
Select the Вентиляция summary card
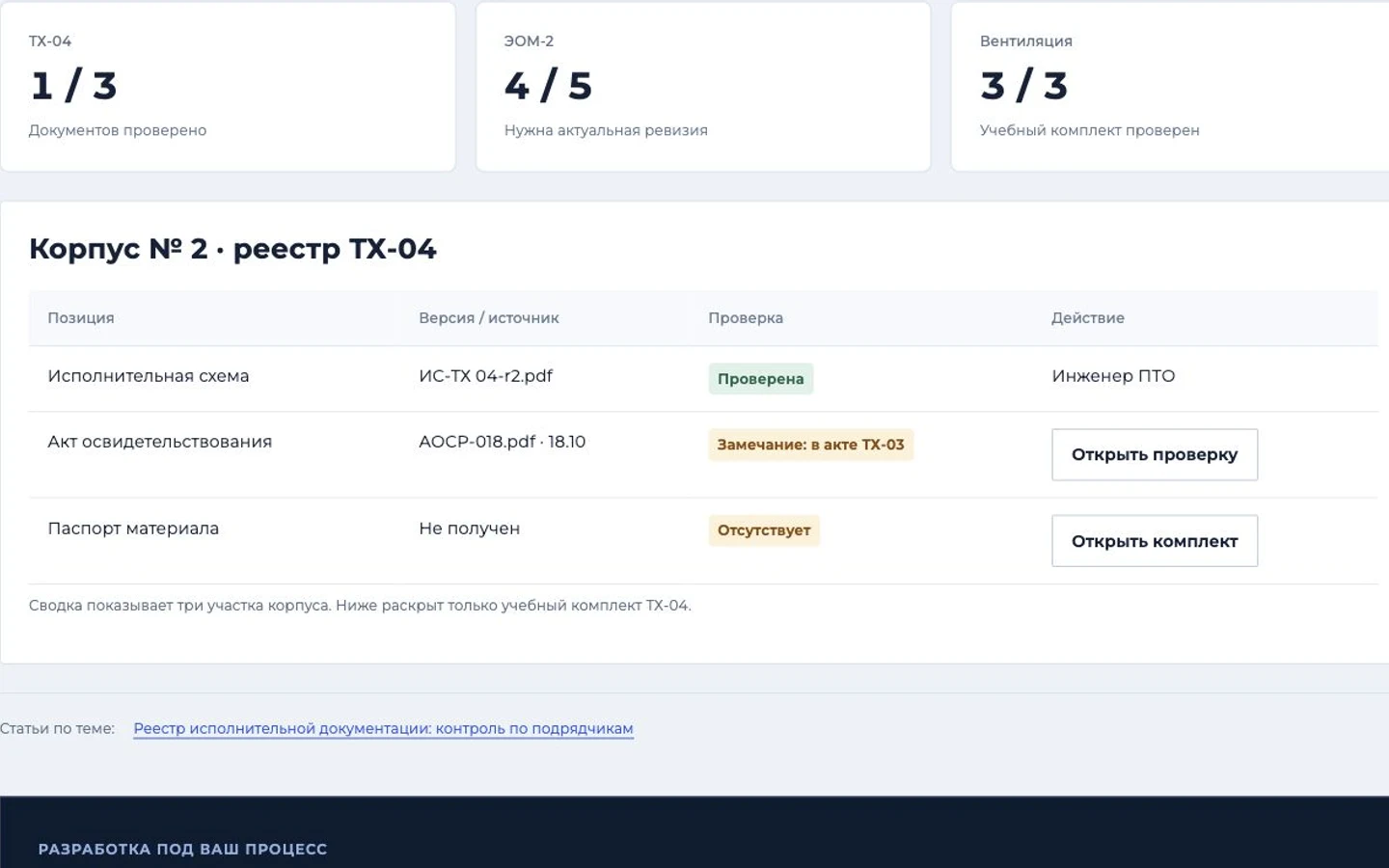[1170, 86]
